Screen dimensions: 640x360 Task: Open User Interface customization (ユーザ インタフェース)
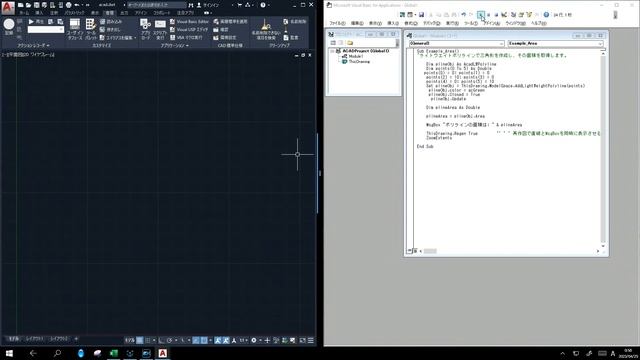coord(75,29)
